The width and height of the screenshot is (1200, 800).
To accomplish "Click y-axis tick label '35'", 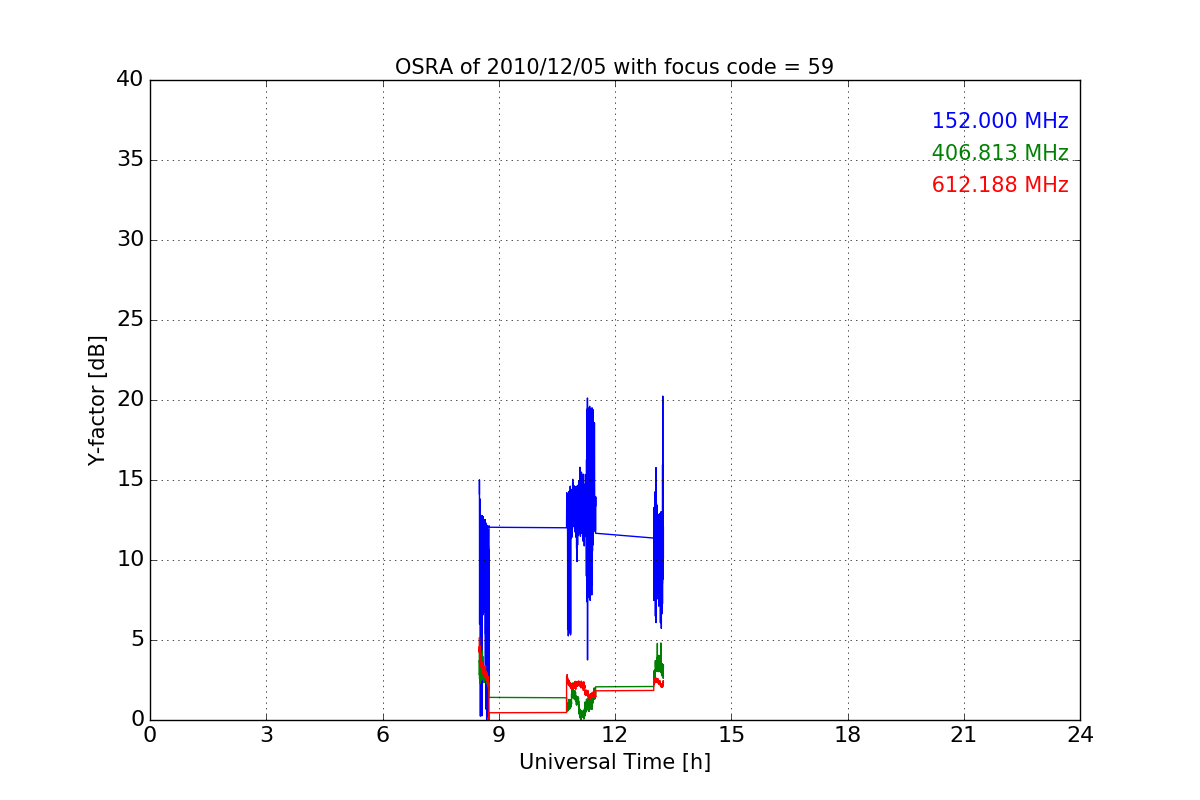I will 130,160.
